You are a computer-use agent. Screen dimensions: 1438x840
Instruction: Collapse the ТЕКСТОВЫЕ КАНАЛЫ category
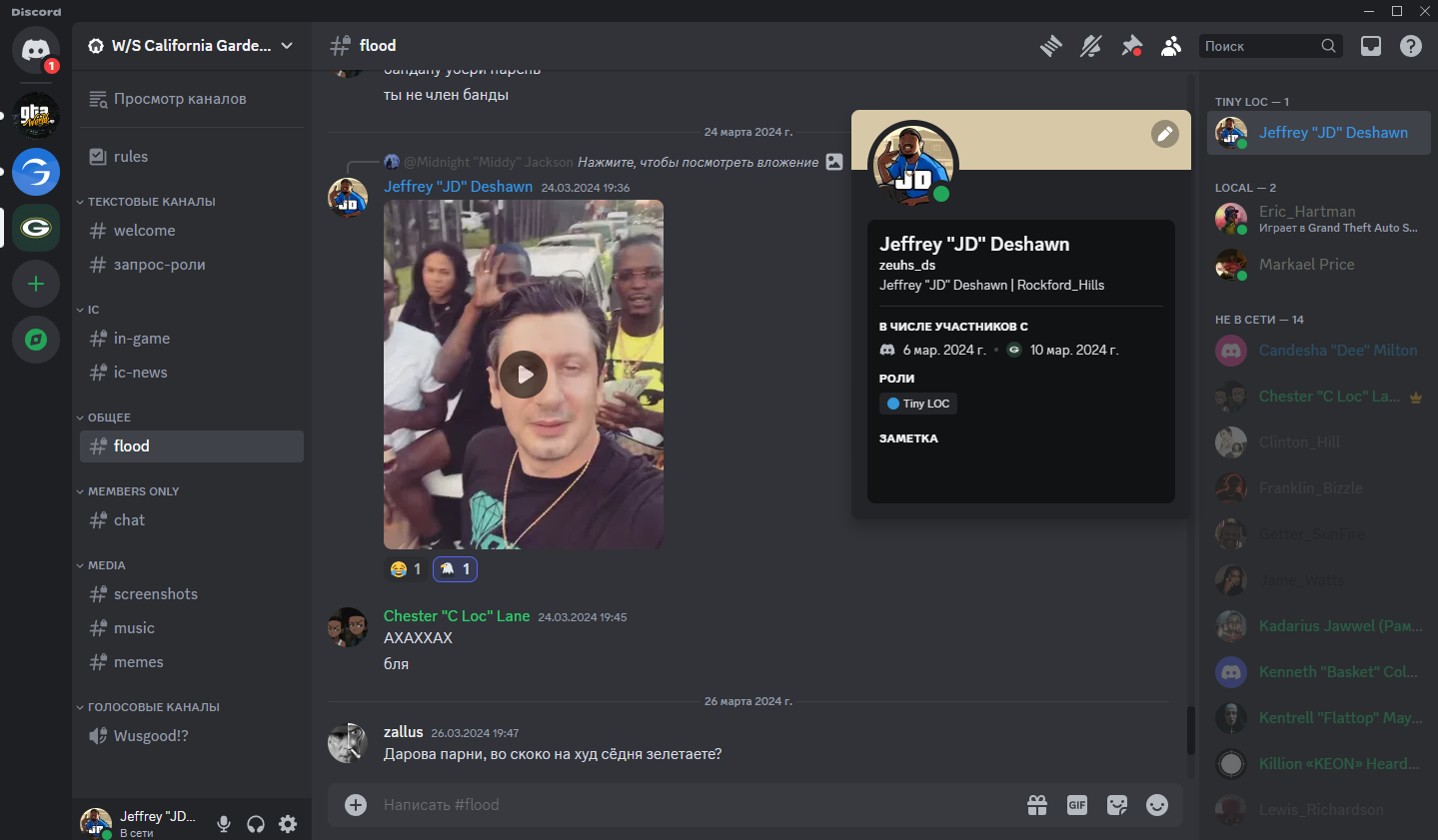click(150, 202)
